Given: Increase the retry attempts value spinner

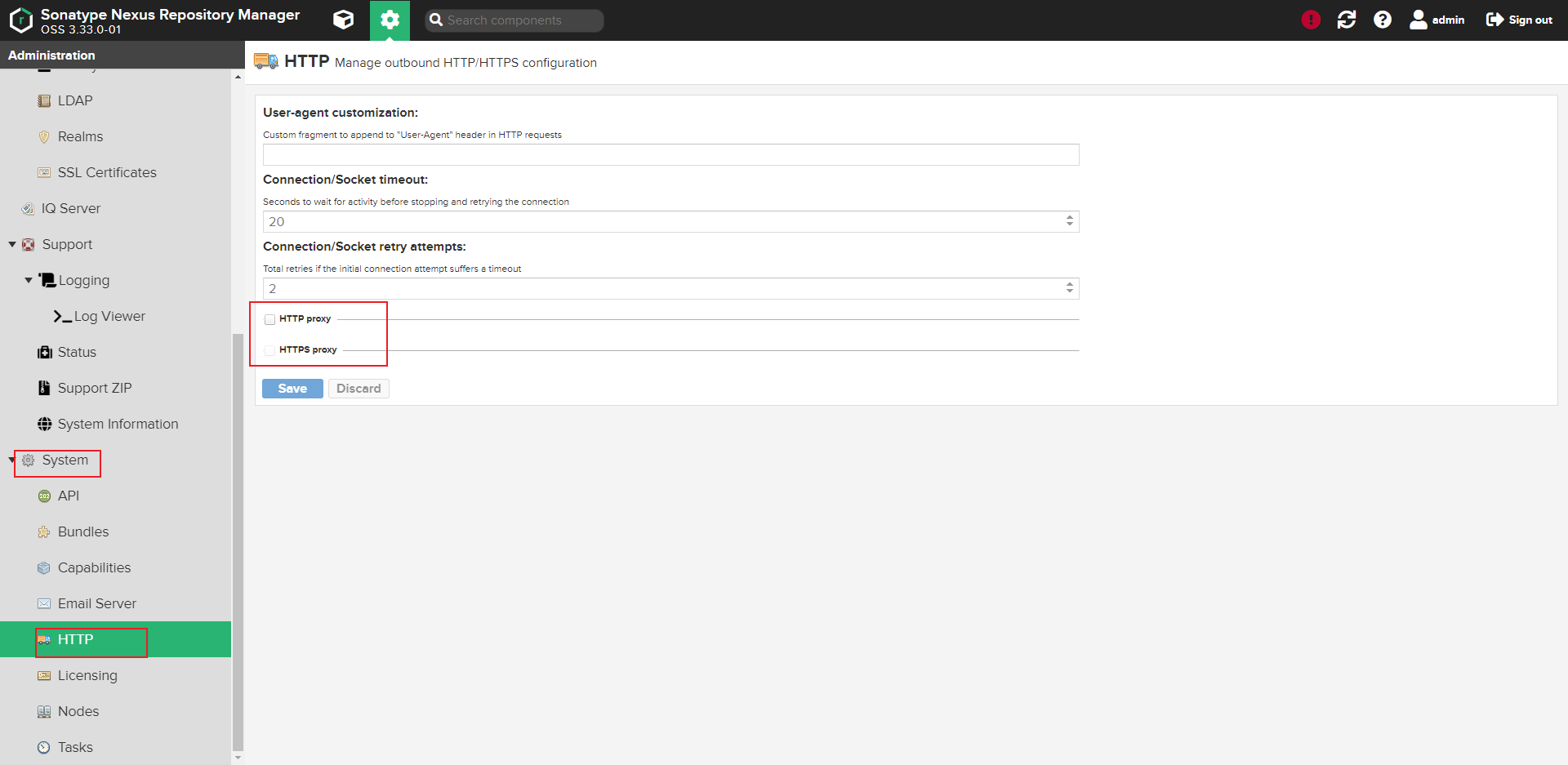Looking at the screenshot, I should pos(1069,285).
